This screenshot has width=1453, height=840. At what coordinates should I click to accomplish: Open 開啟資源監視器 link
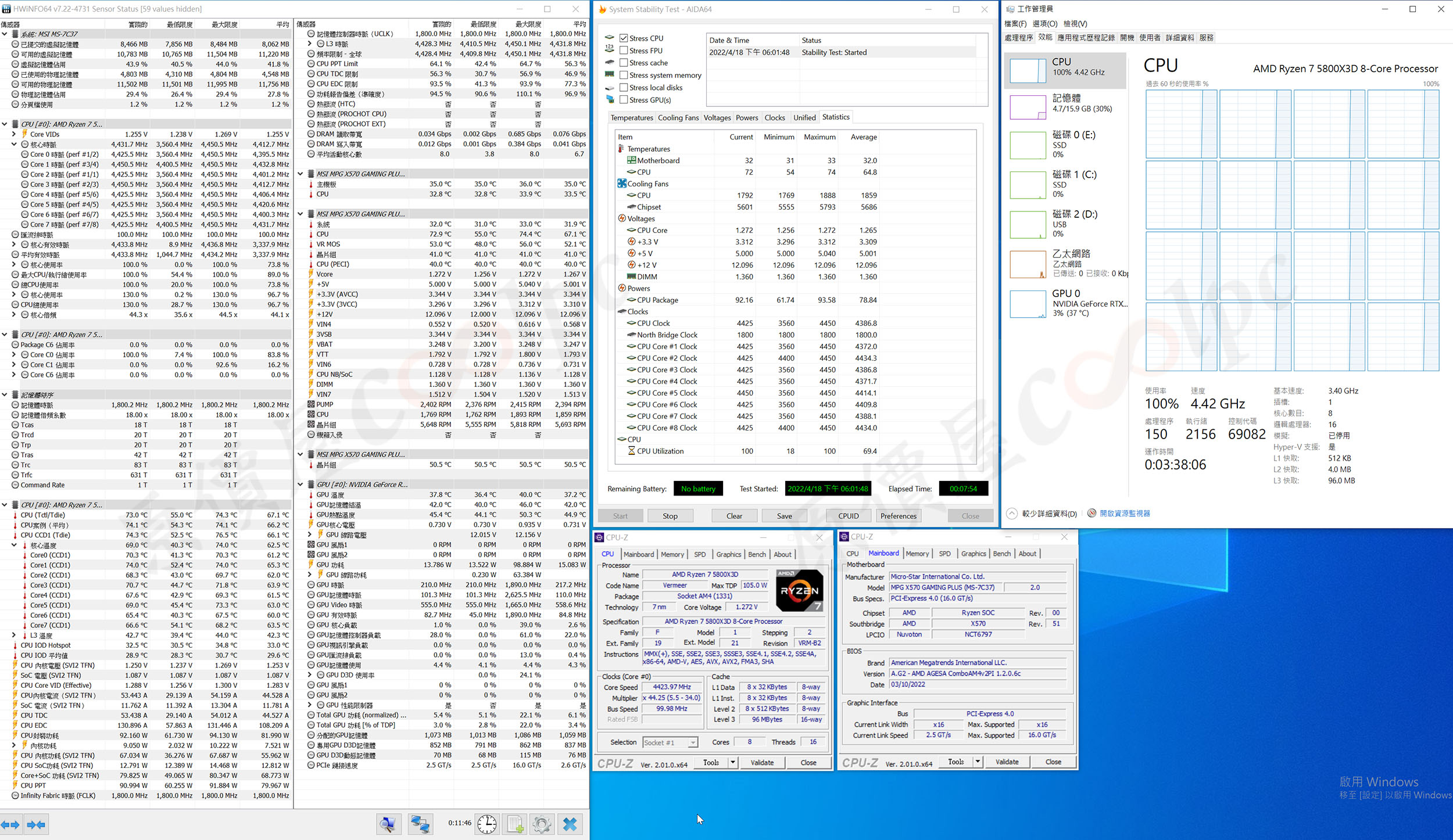1125,514
